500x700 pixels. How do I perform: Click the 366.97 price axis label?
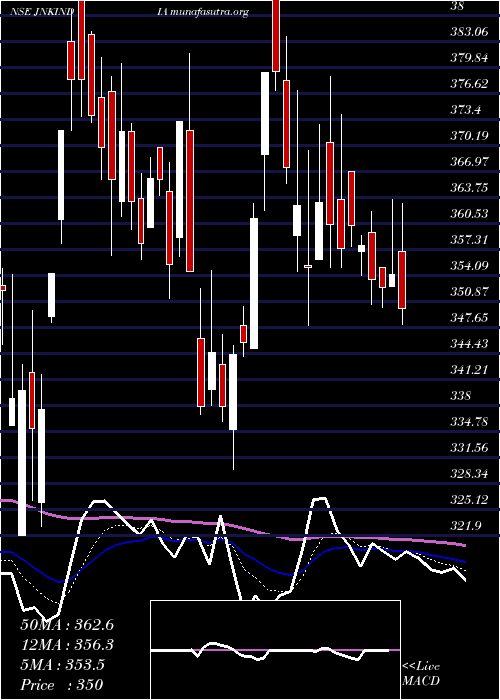[469, 162]
